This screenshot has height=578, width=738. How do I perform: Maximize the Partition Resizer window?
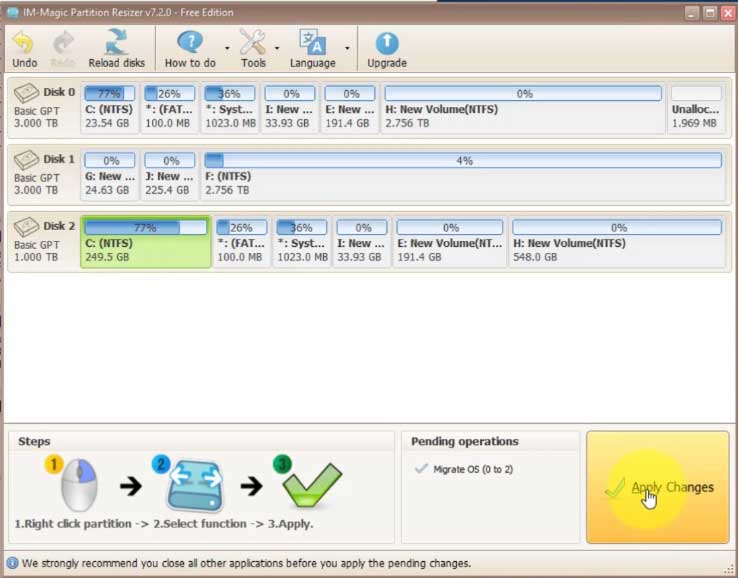click(710, 13)
